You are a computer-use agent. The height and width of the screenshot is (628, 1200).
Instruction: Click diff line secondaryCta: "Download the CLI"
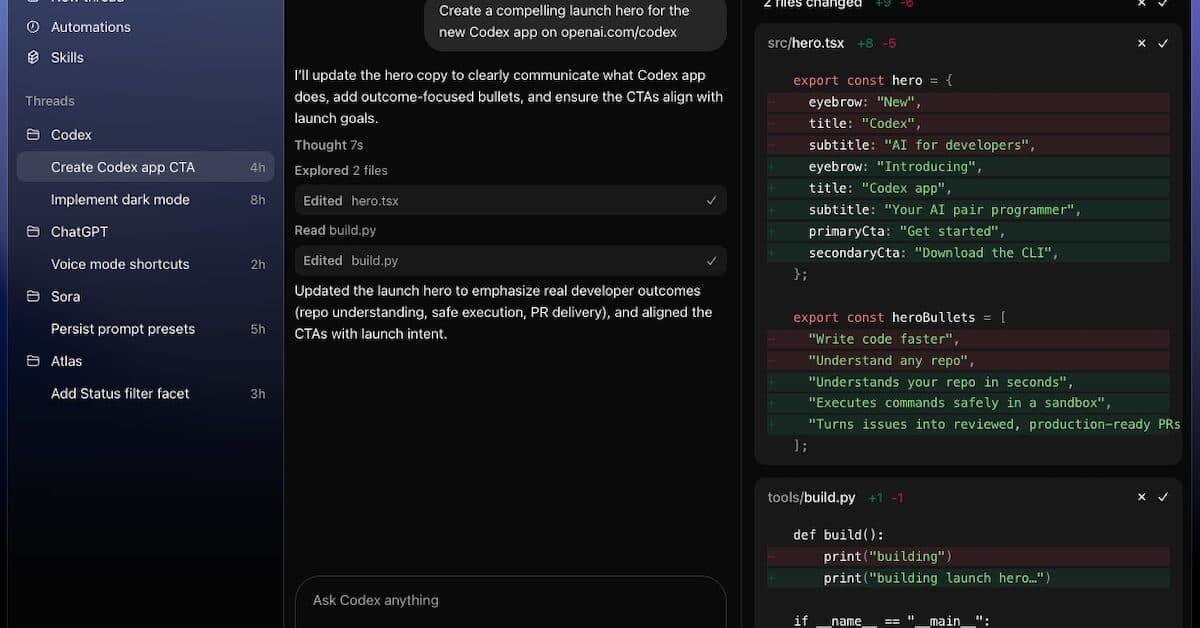click(x=968, y=253)
